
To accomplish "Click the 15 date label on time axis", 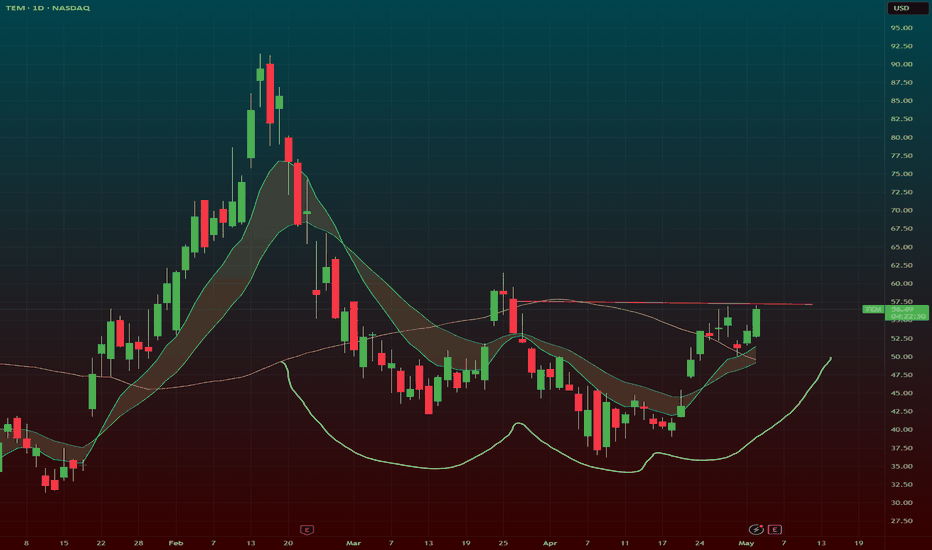I will (x=64, y=543).
